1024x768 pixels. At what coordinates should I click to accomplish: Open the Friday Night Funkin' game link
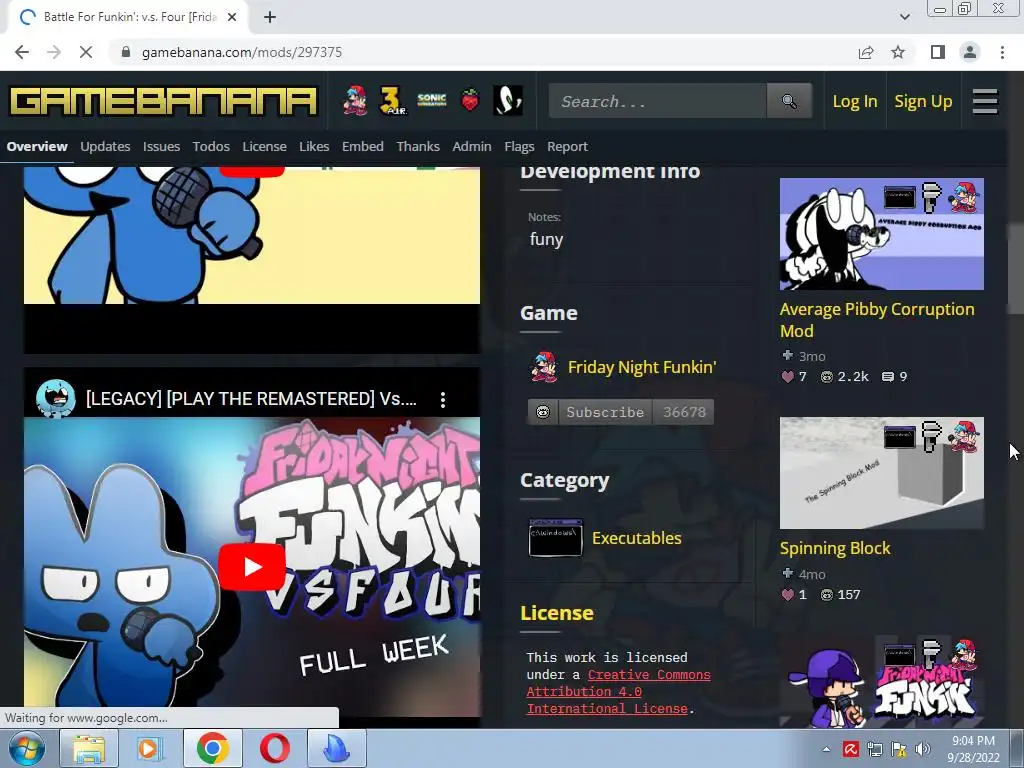[642, 367]
